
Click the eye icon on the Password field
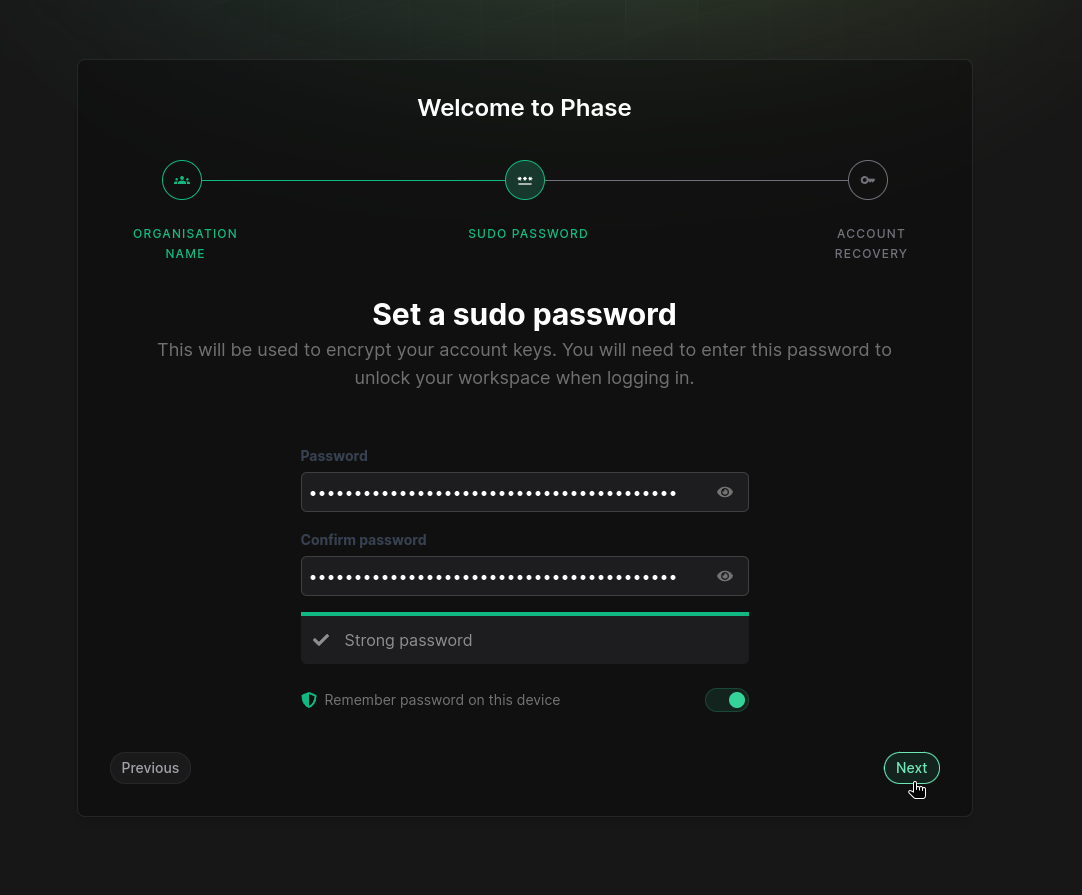click(724, 491)
